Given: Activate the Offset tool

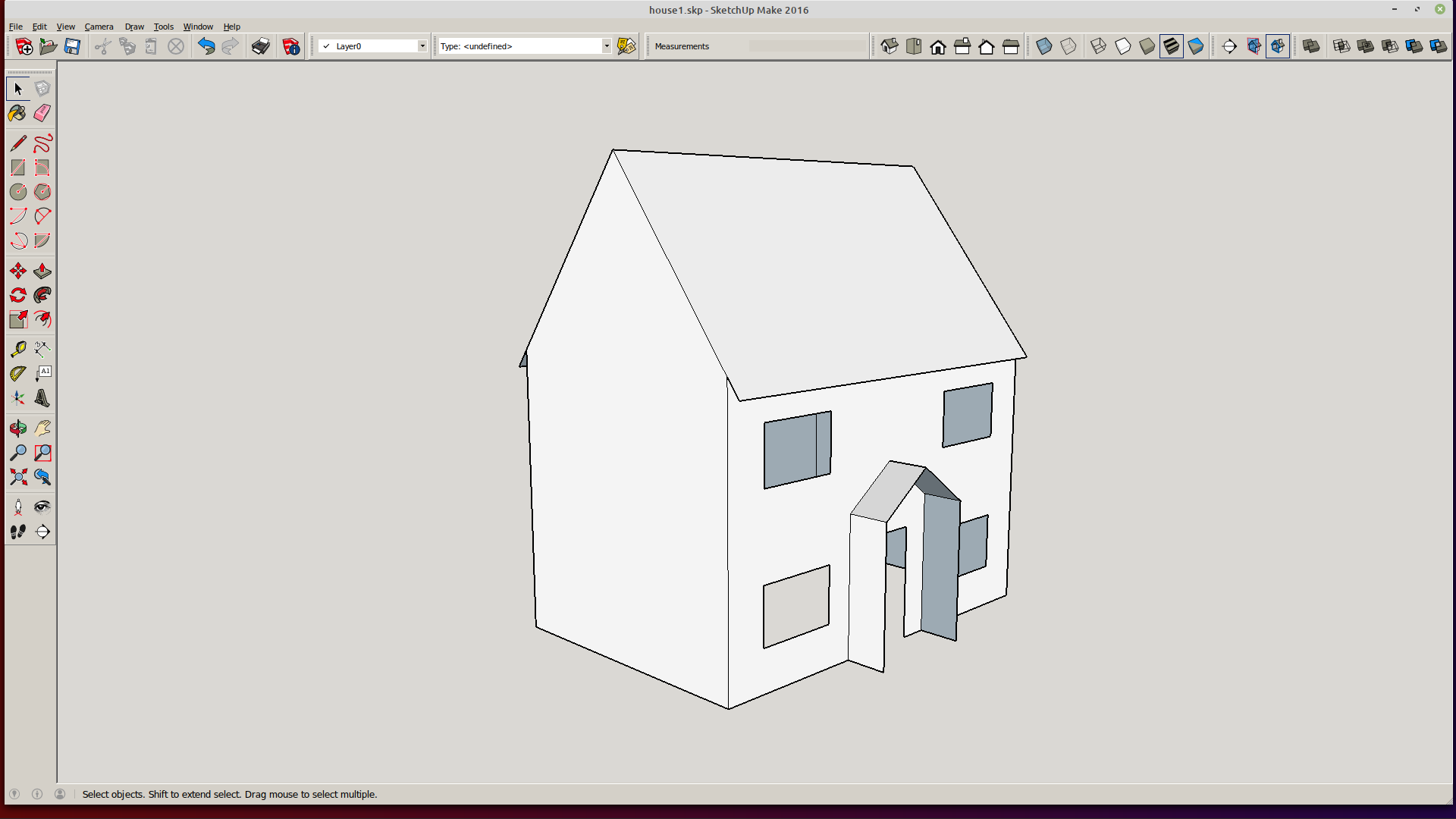Looking at the screenshot, I should (42, 319).
